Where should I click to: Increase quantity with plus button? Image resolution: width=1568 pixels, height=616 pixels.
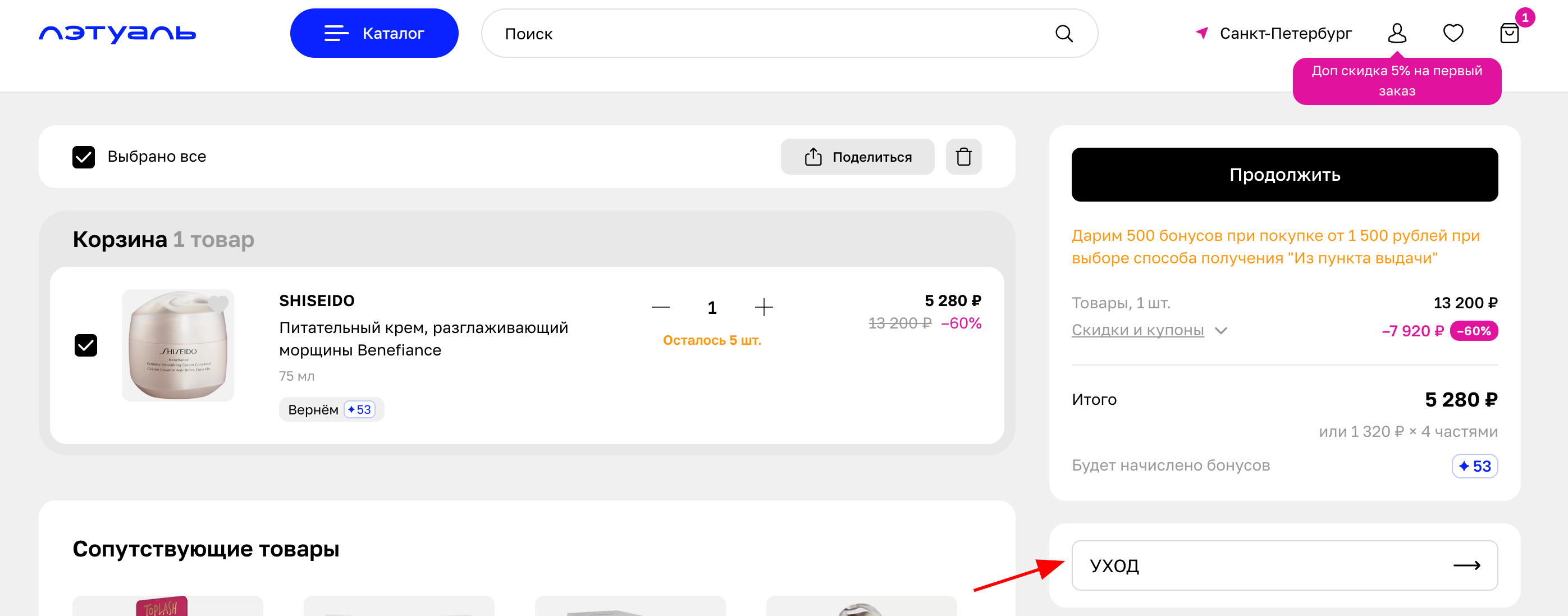[764, 307]
